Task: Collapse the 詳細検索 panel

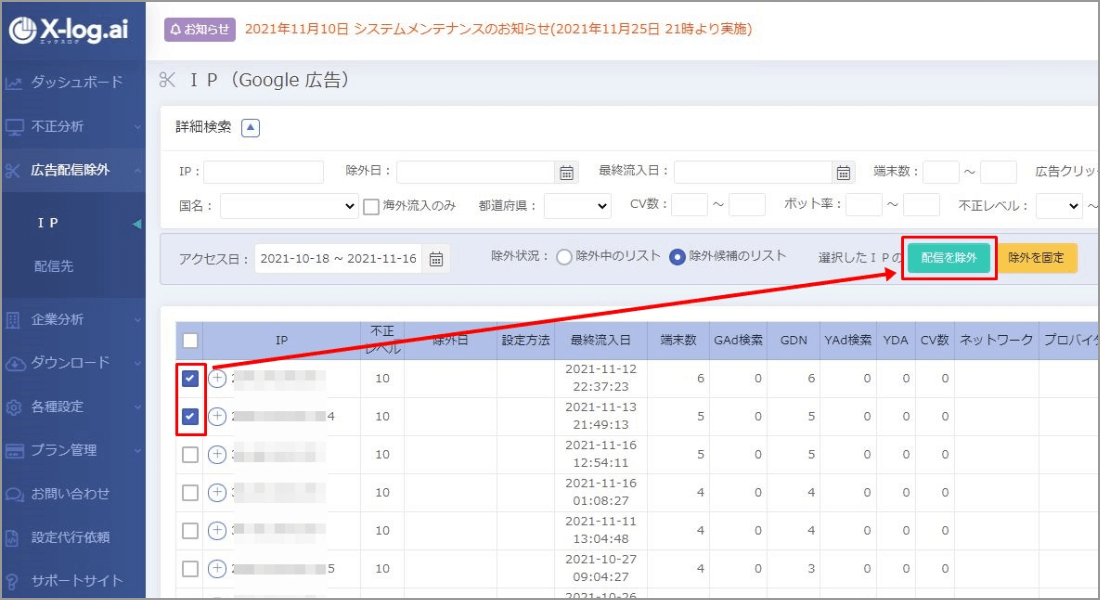Action: [x=250, y=127]
